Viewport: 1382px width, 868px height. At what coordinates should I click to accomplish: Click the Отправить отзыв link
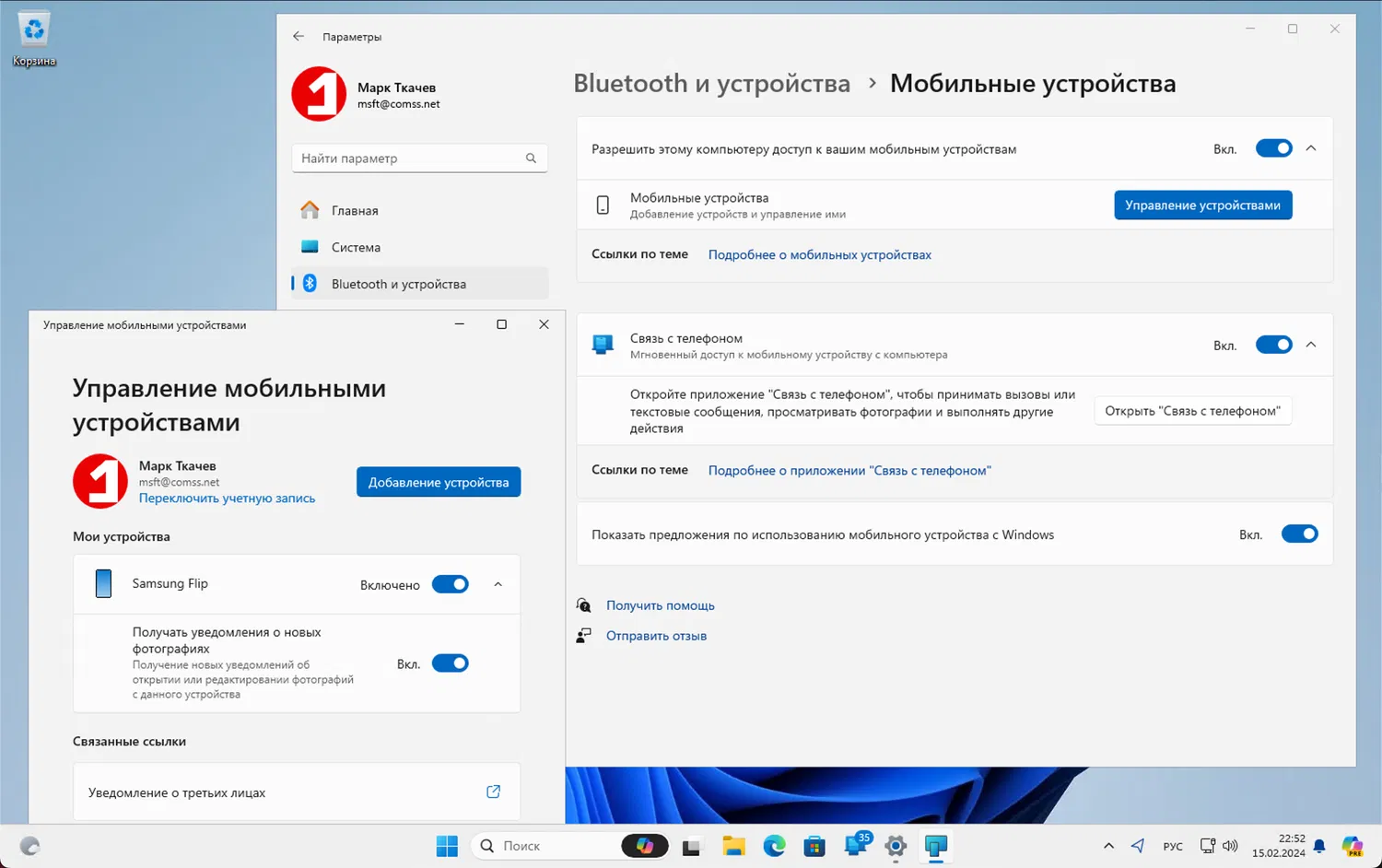656,636
